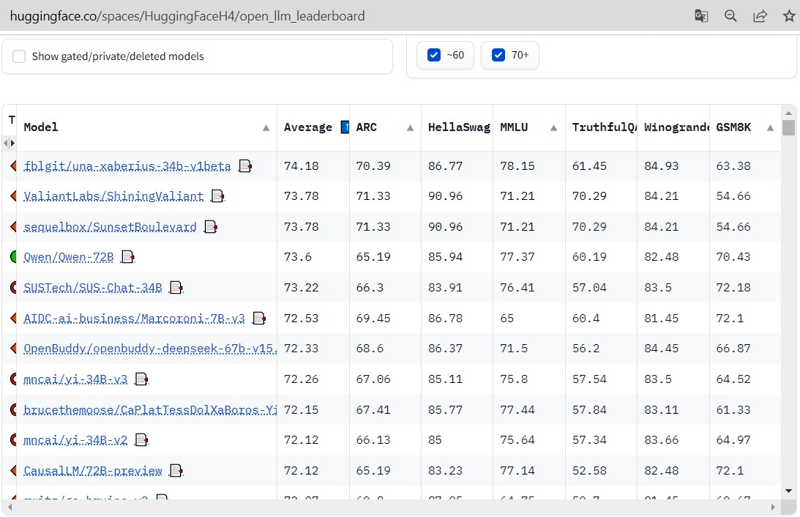The height and width of the screenshot is (517, 800).
Task: Open model card icon for Marcoroni-7B-v3
Action: click(259, 318)
